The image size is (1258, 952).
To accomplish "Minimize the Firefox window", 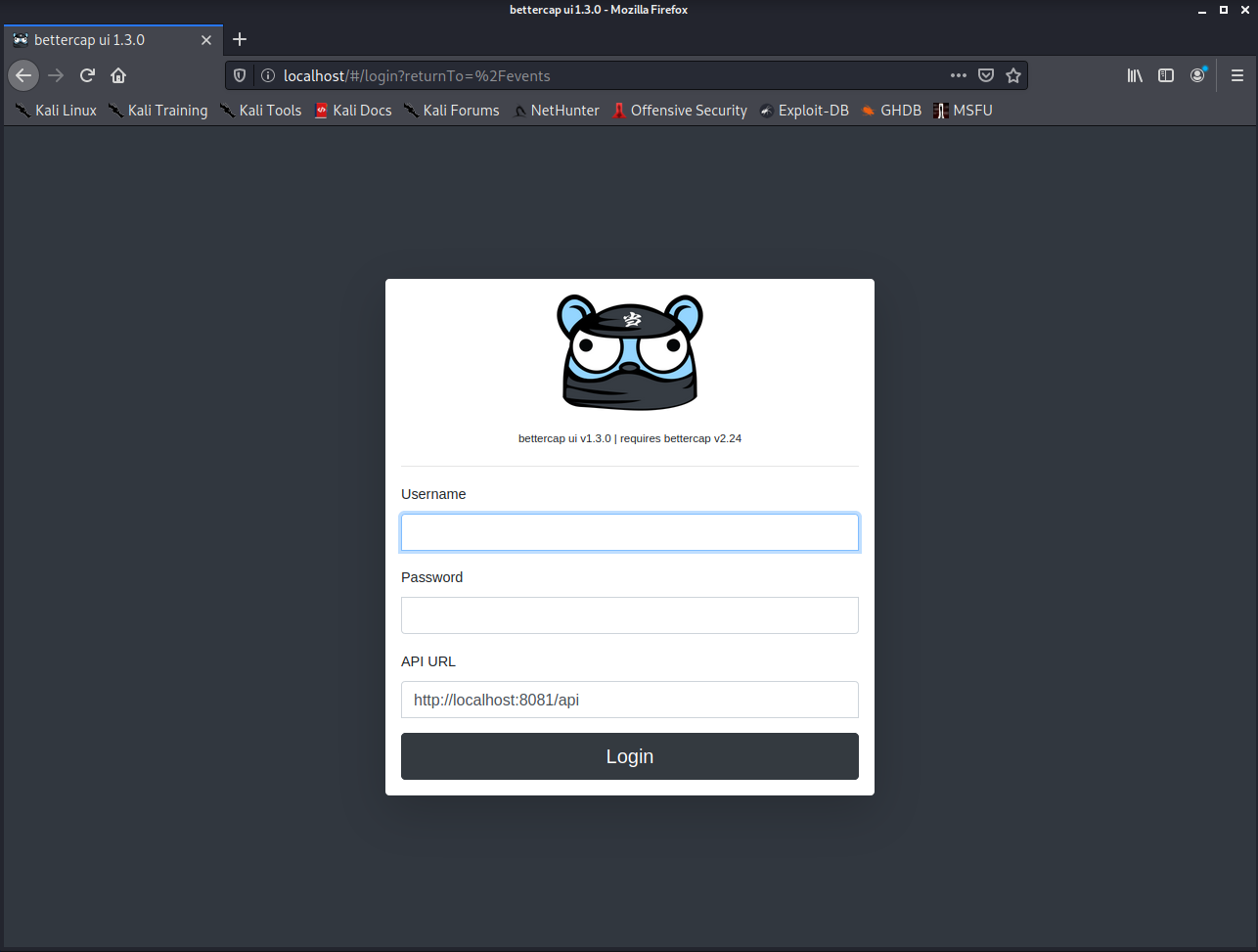I will point(1203,10).
